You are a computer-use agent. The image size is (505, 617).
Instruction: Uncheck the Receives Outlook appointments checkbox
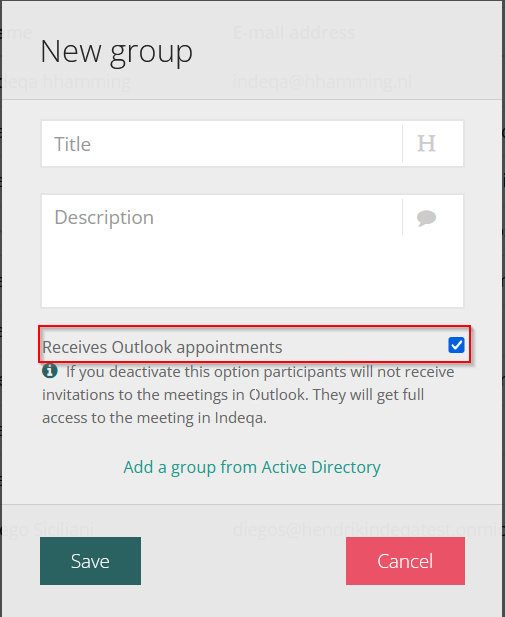(x=456, y=345)
